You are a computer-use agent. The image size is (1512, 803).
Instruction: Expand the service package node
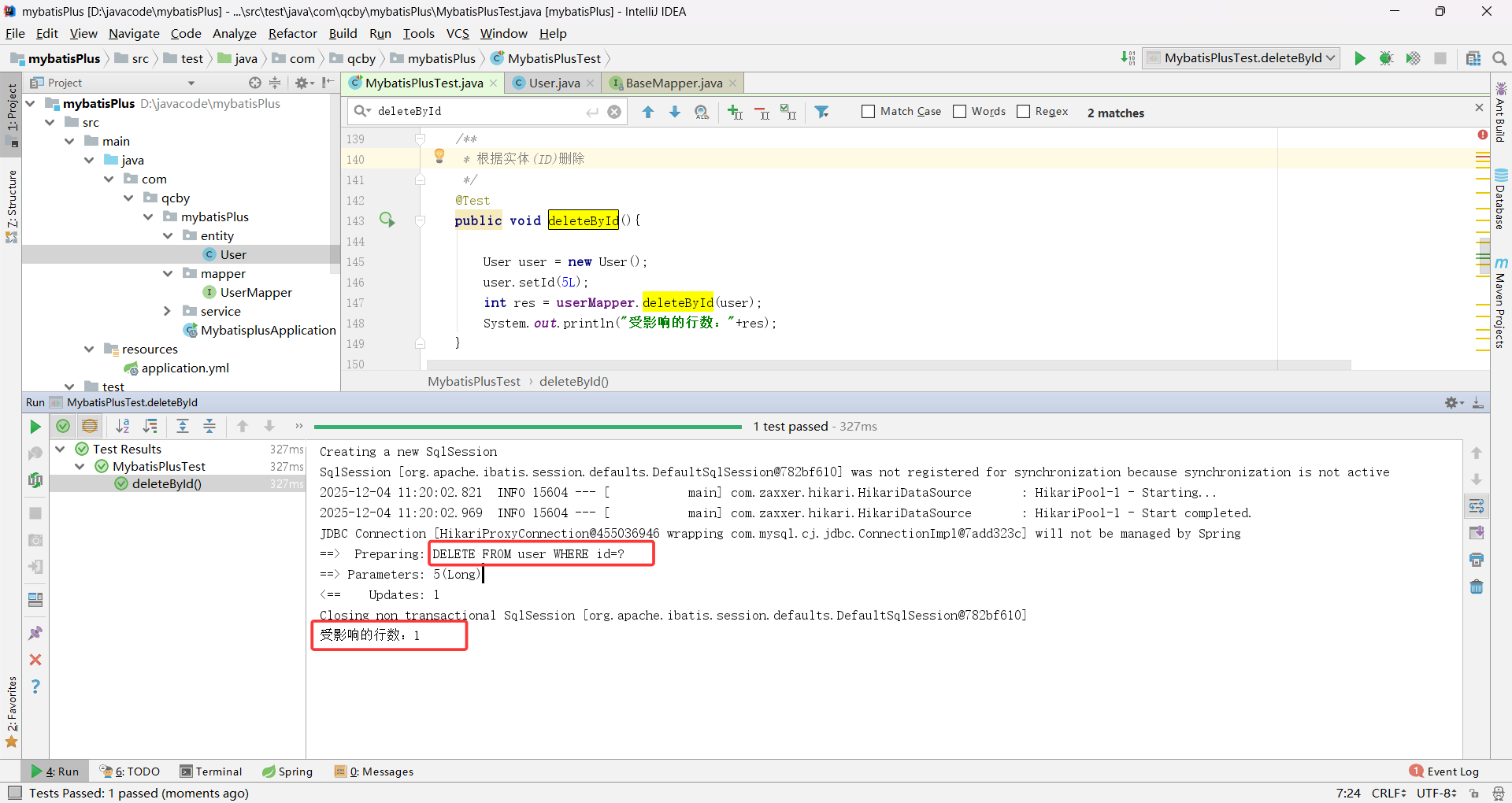(x=168, y=311)
